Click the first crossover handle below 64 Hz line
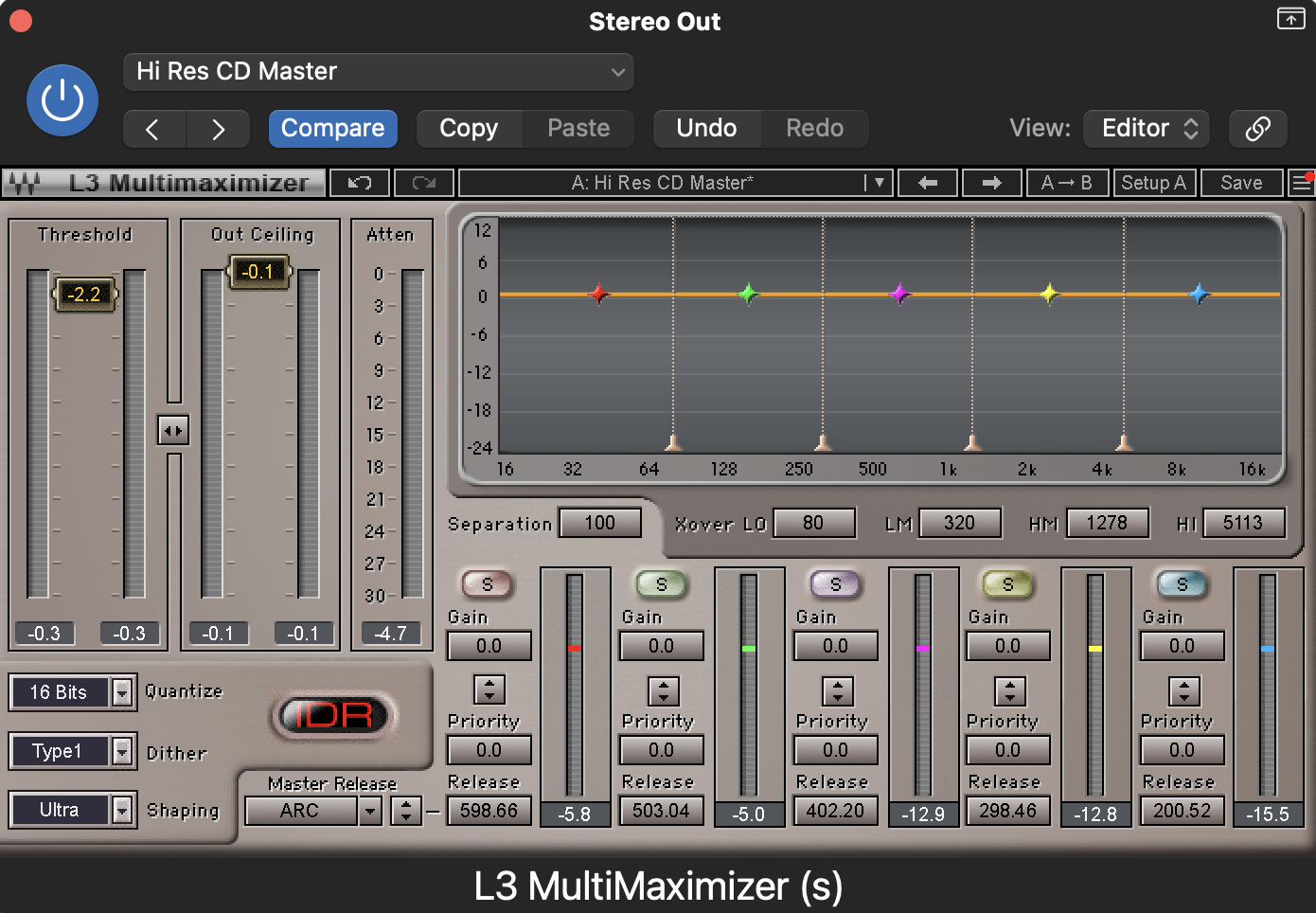 click(673, 442)
